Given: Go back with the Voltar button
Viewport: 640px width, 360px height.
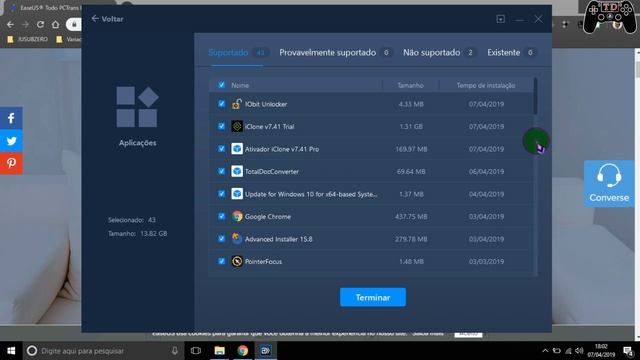Looking at the screenshot, I should tap(108, 19).
